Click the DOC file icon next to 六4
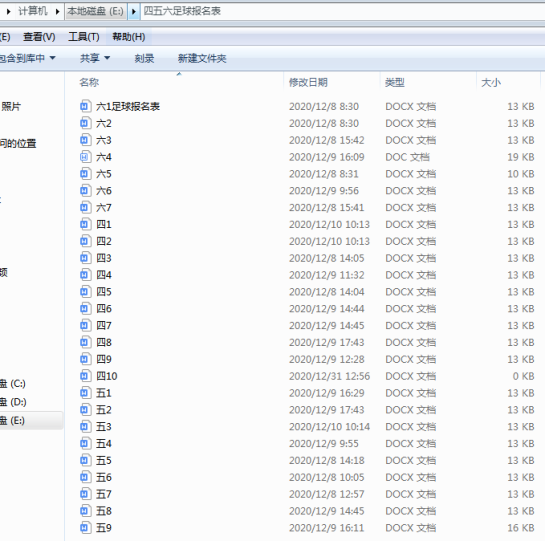Image resolution: width=546 pixels, height=542 pixels. [x=85, y=157]
